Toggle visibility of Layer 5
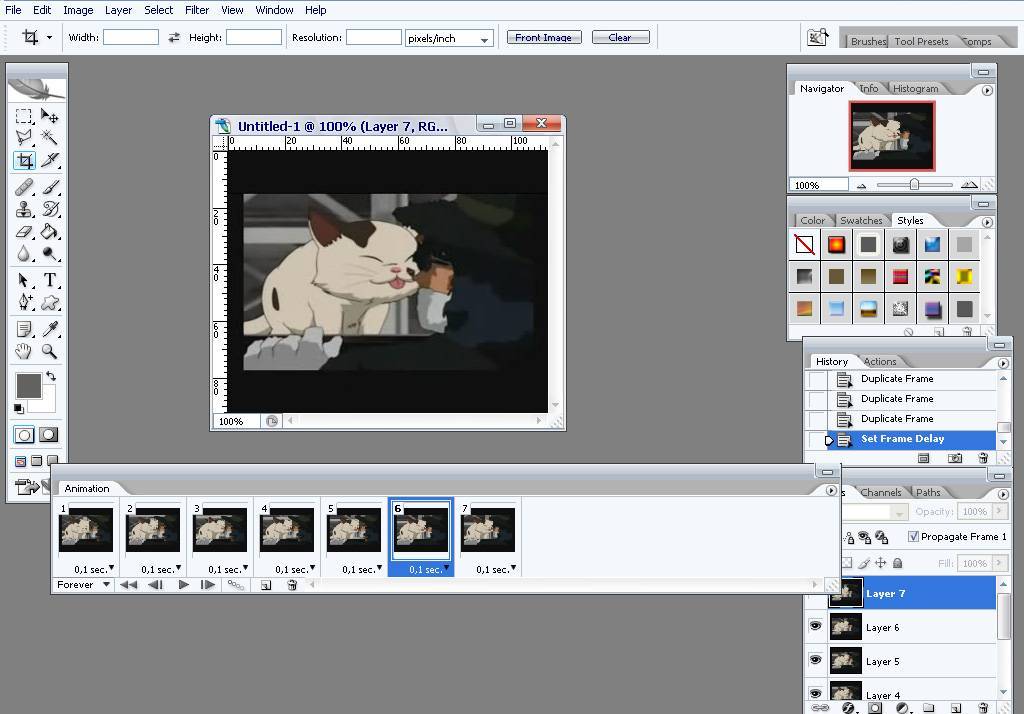 coord(815,661)
